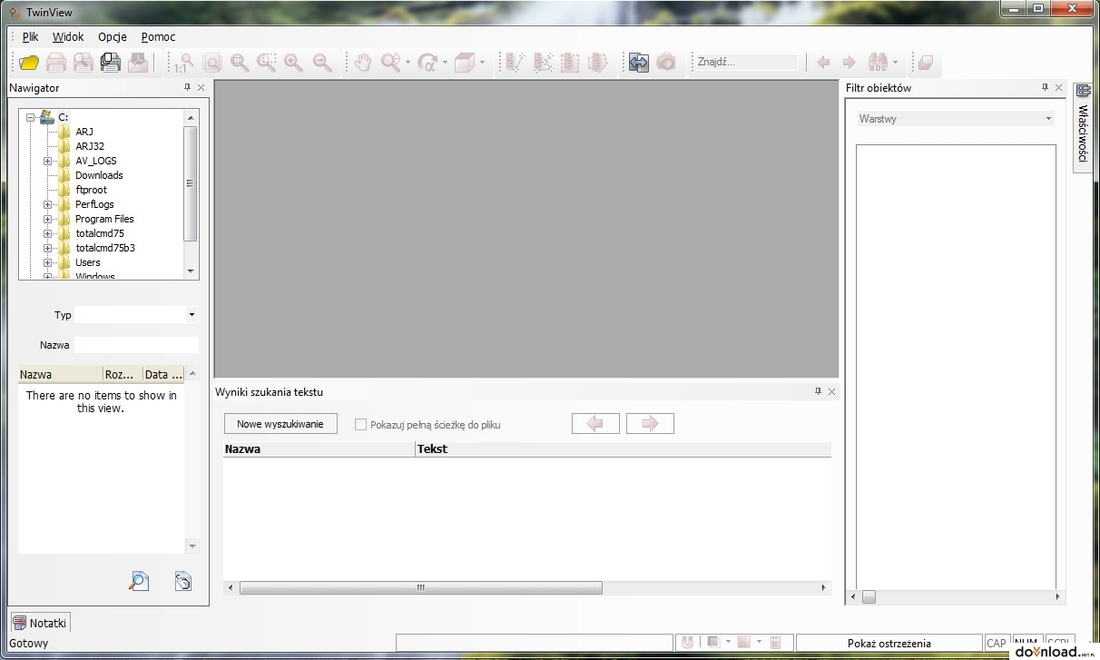Expand the PerfLogs folder node
The width and height of the screenshot is (1100, 660).
47,204
